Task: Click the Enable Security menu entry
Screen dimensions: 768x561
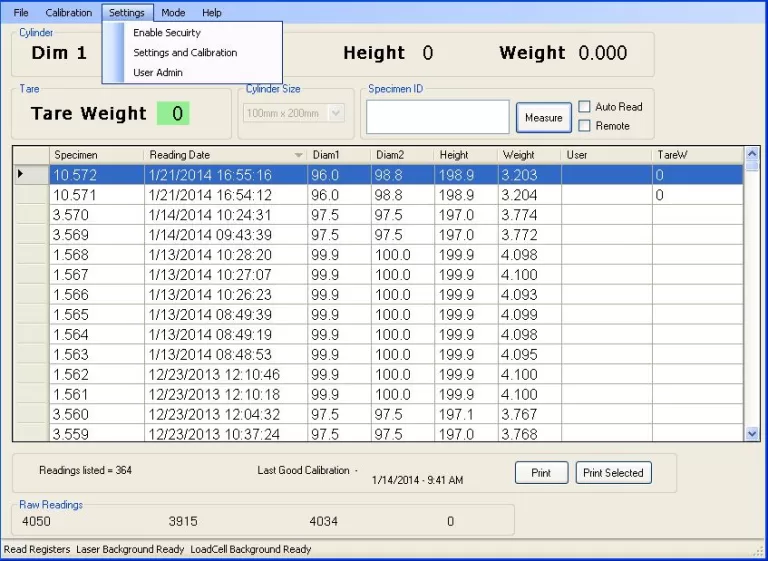Action: point(167,33)
